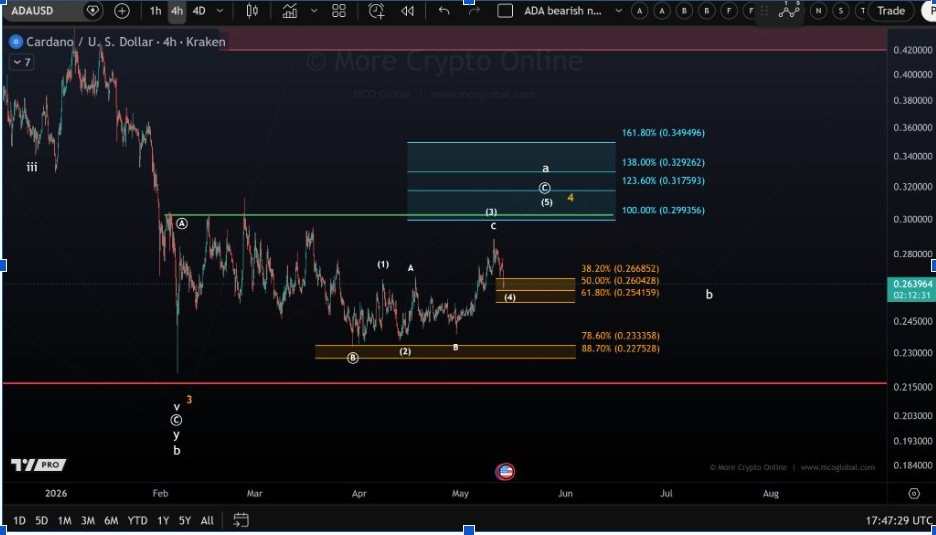Select the red horizontal line near 0.215
Screen dimensions: 936x535
pyautogui.click(x=445, y=383)
